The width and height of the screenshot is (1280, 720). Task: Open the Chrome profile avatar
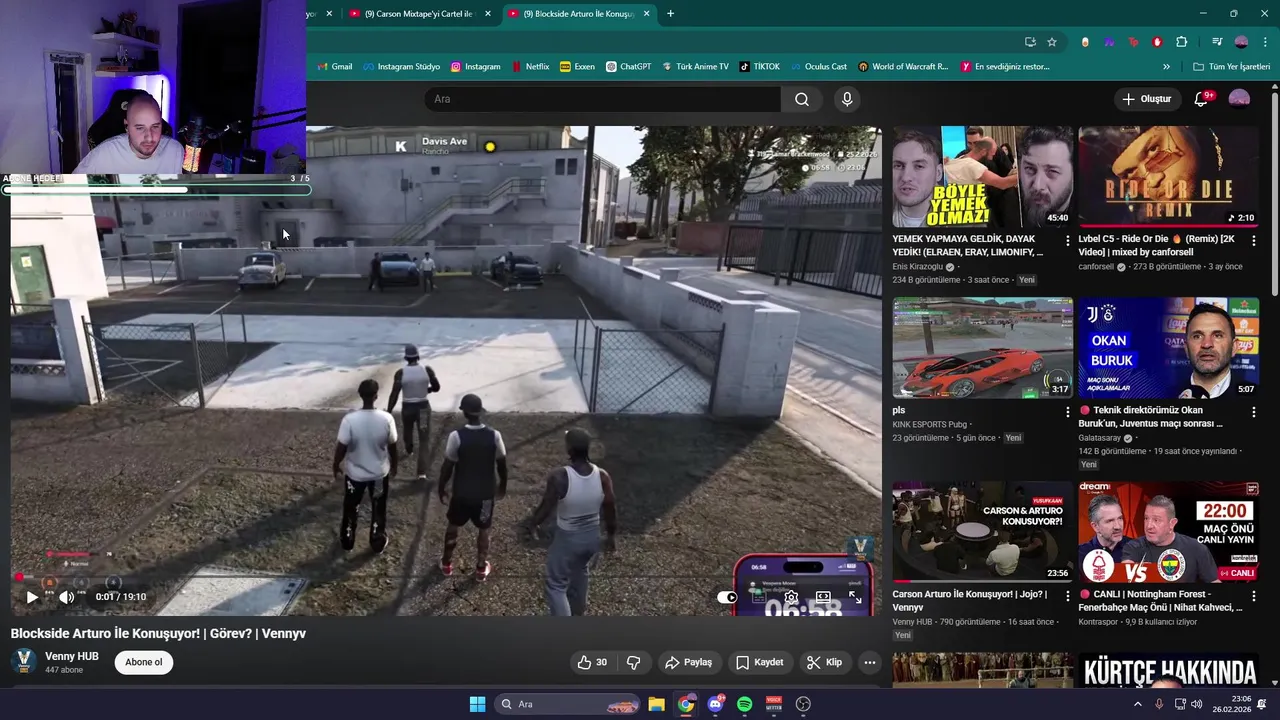pos(1241,42)
